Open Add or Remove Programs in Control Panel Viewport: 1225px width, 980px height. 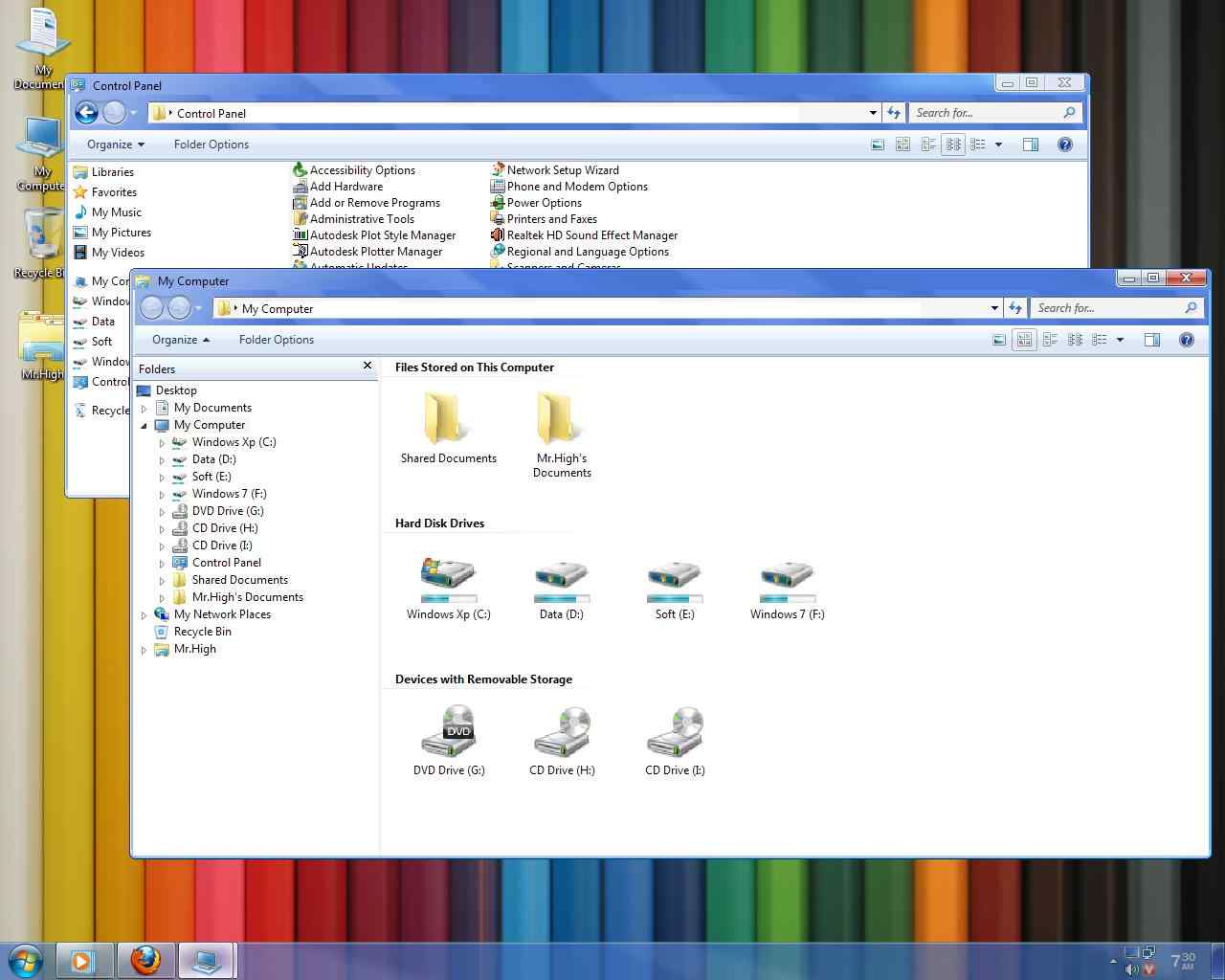click(x=367, y=203)
